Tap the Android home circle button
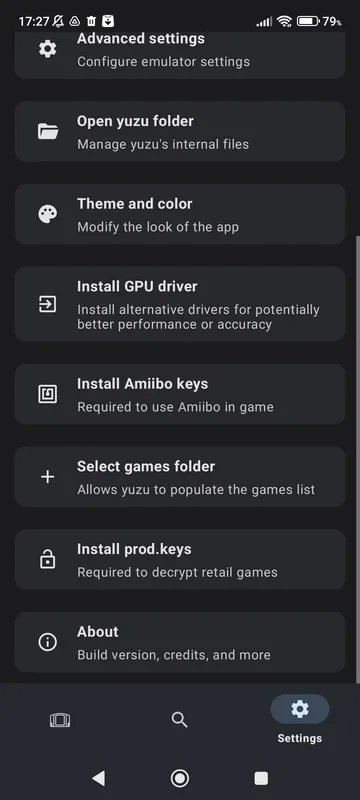 coord(179,778)
